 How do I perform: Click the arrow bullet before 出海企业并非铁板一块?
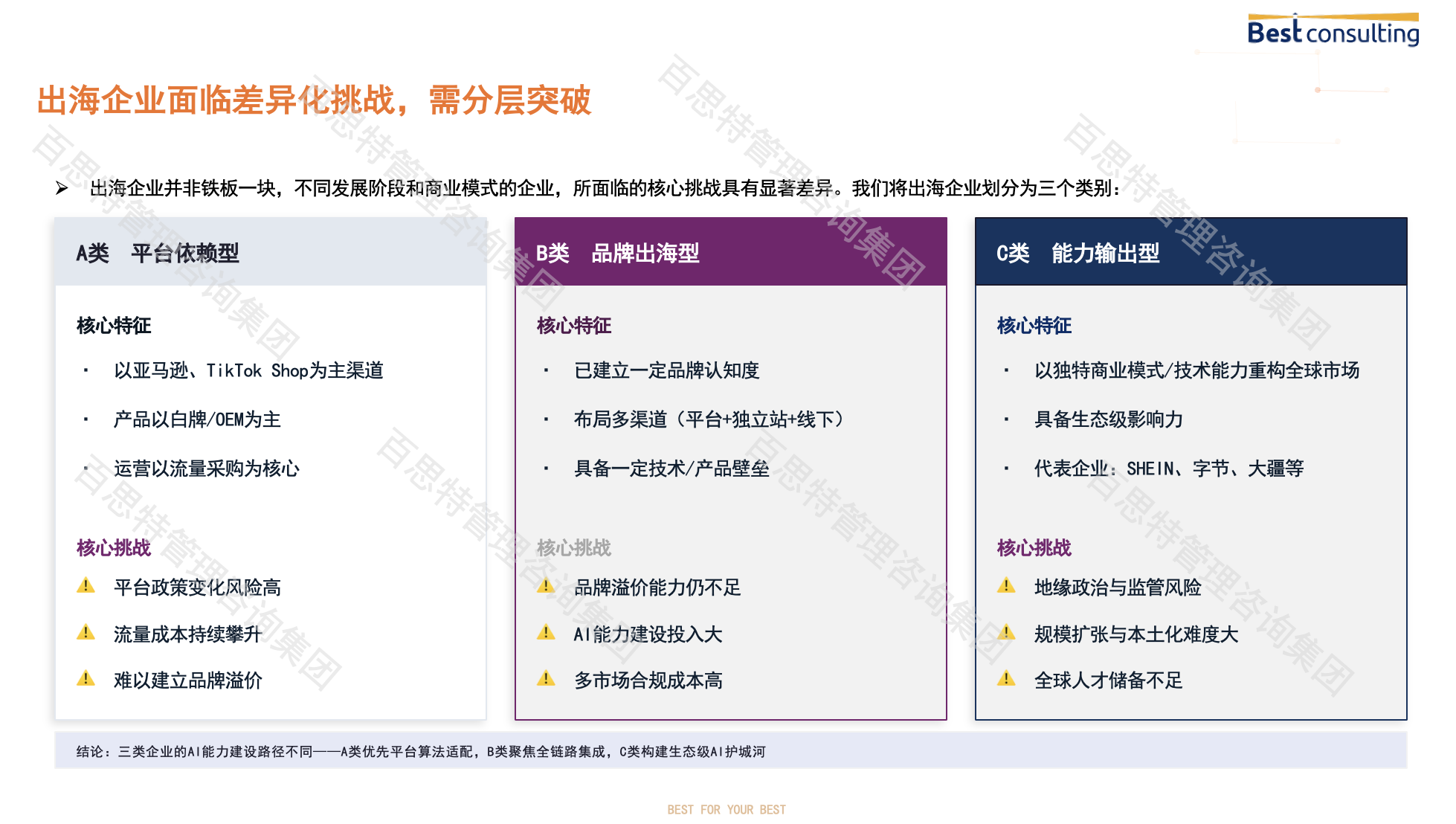click(x=62, y=188)
